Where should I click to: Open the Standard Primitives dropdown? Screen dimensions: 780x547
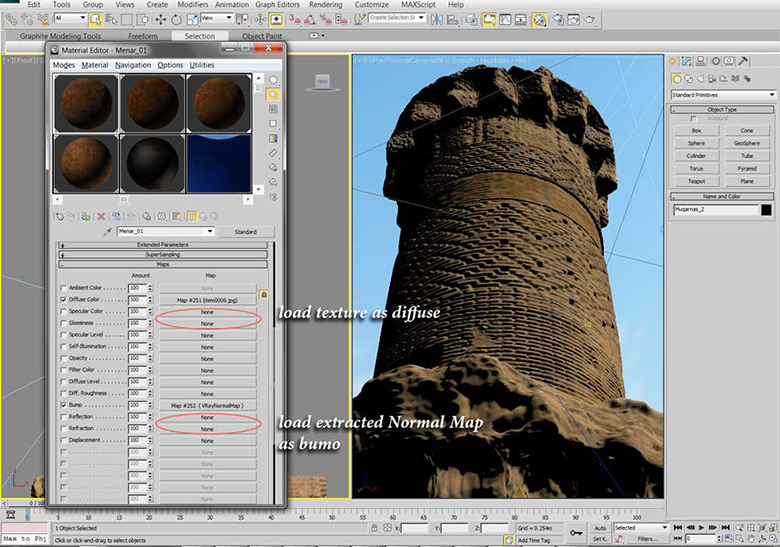723,95
